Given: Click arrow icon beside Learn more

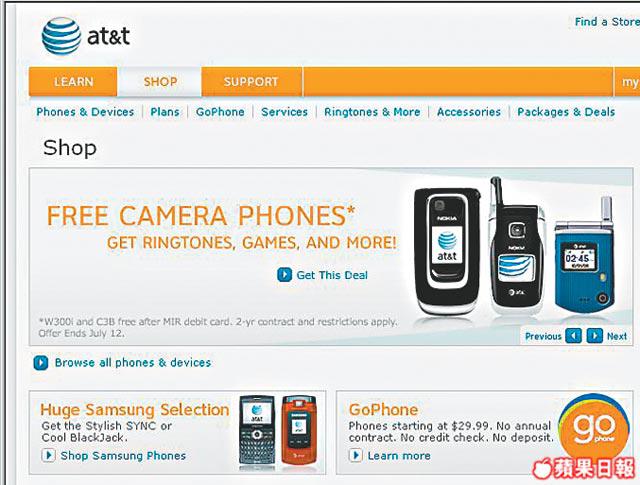Looking at the screenshot, I should coord(356,455).
